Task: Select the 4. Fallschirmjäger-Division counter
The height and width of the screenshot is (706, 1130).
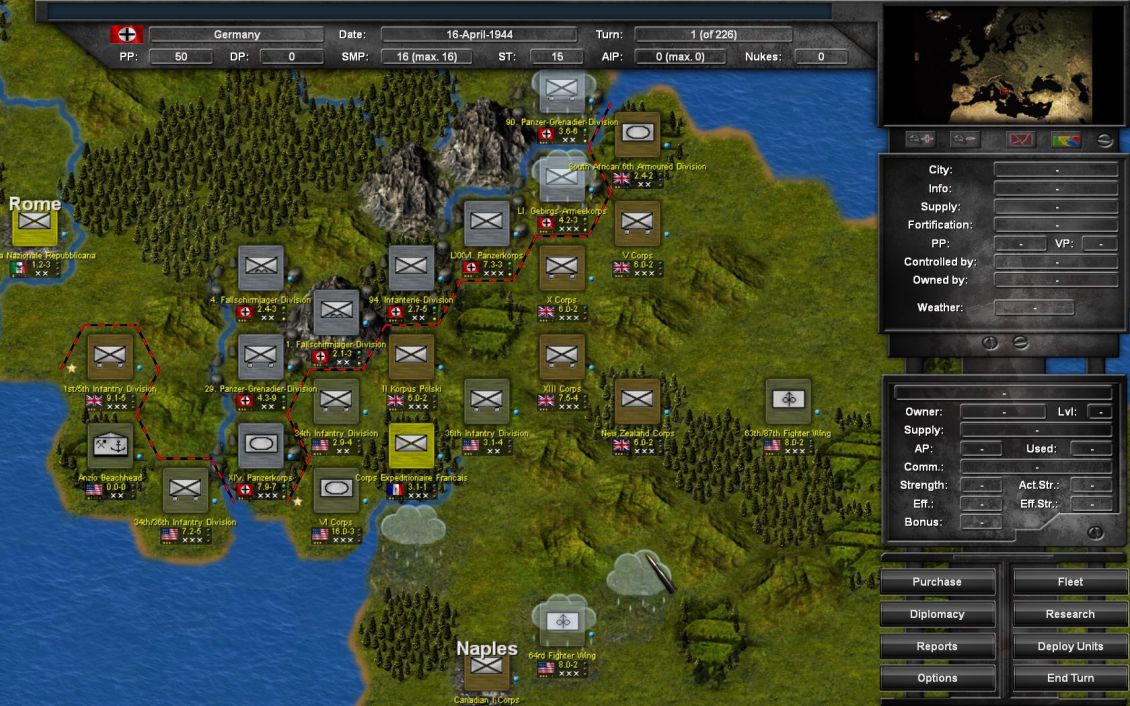Action: (261, 267)
